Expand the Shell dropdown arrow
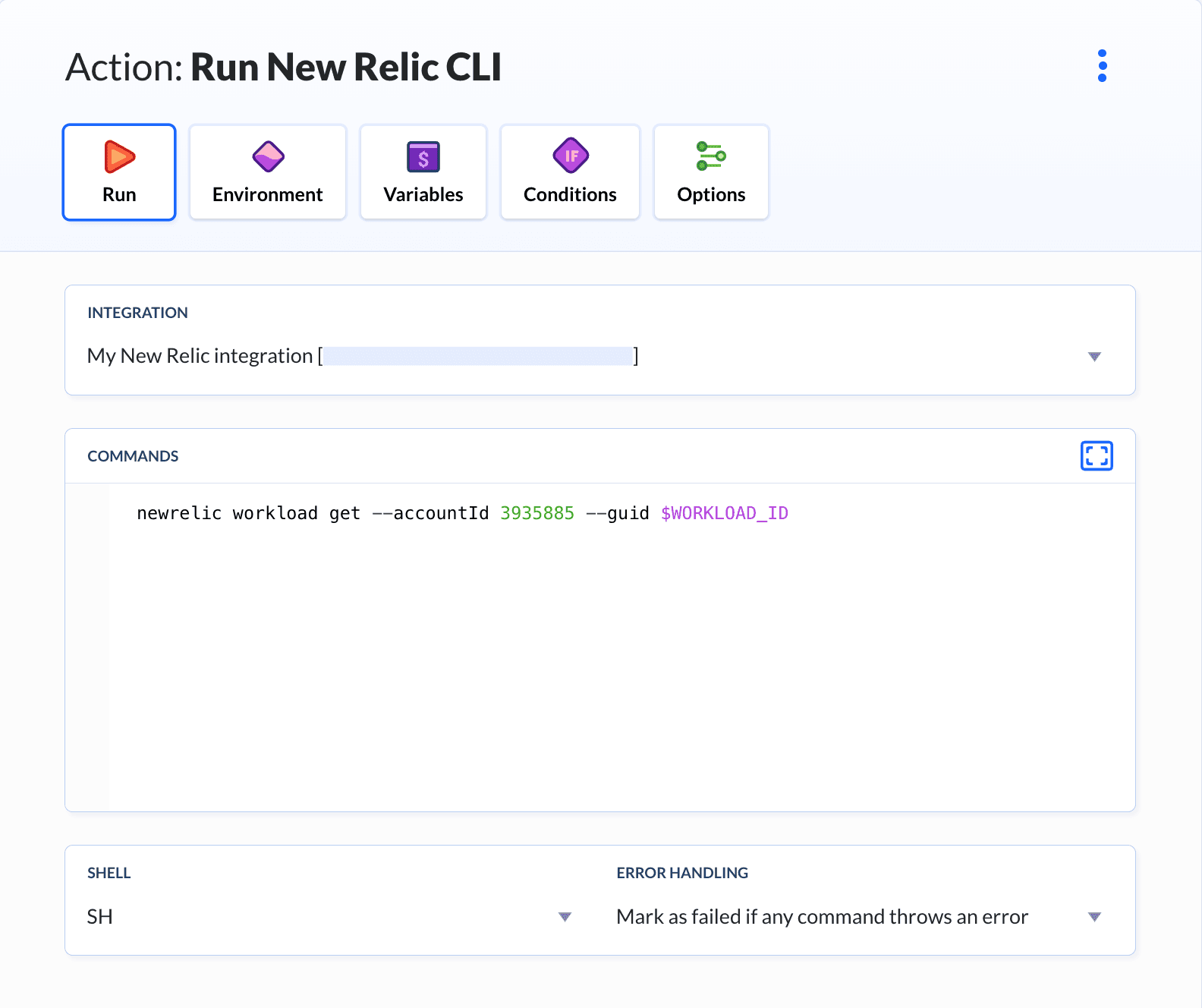The image size is (1202, 1008). pos(565,917)
